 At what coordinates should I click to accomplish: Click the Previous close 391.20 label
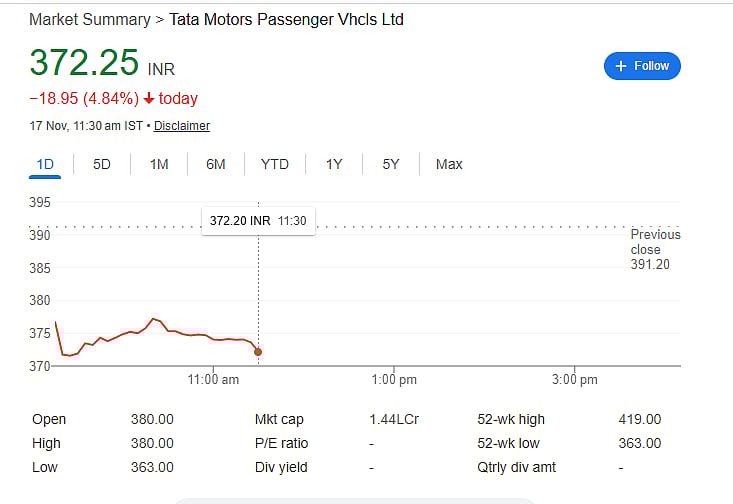(655, 249)
